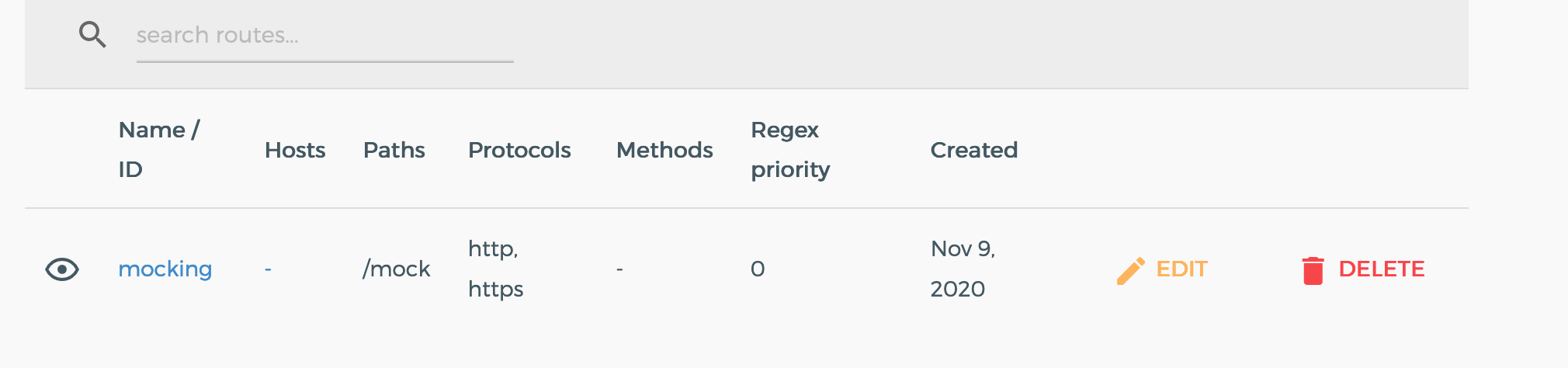1568x368 pixels.
Task: Sort by the Name / ID column header
Action: pos(159,150)
